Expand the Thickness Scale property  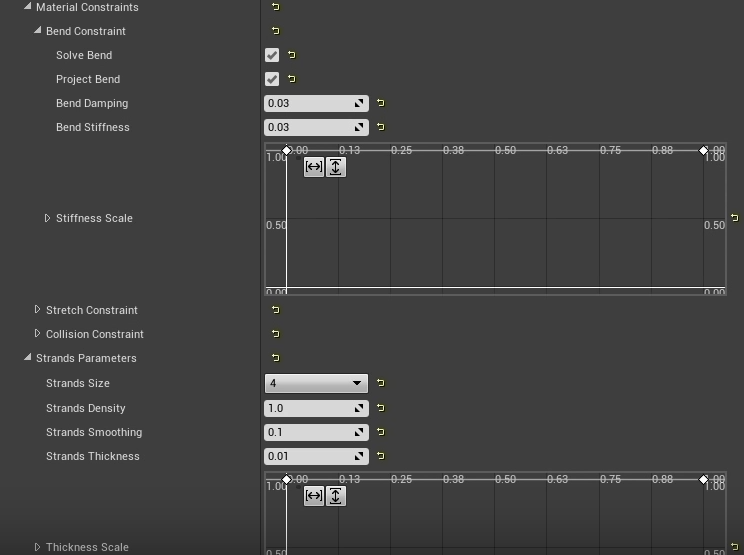[x=37, y=547]
